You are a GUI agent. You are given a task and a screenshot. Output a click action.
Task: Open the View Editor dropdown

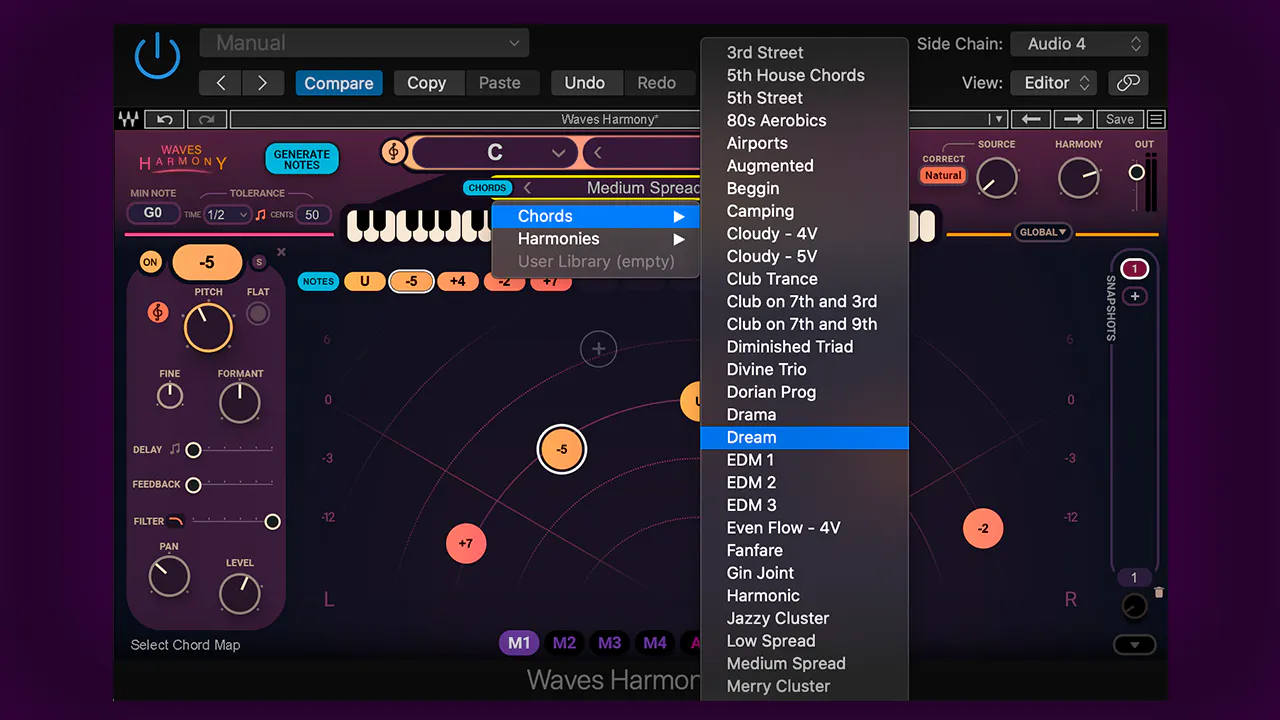click(x=1055, y=83)
